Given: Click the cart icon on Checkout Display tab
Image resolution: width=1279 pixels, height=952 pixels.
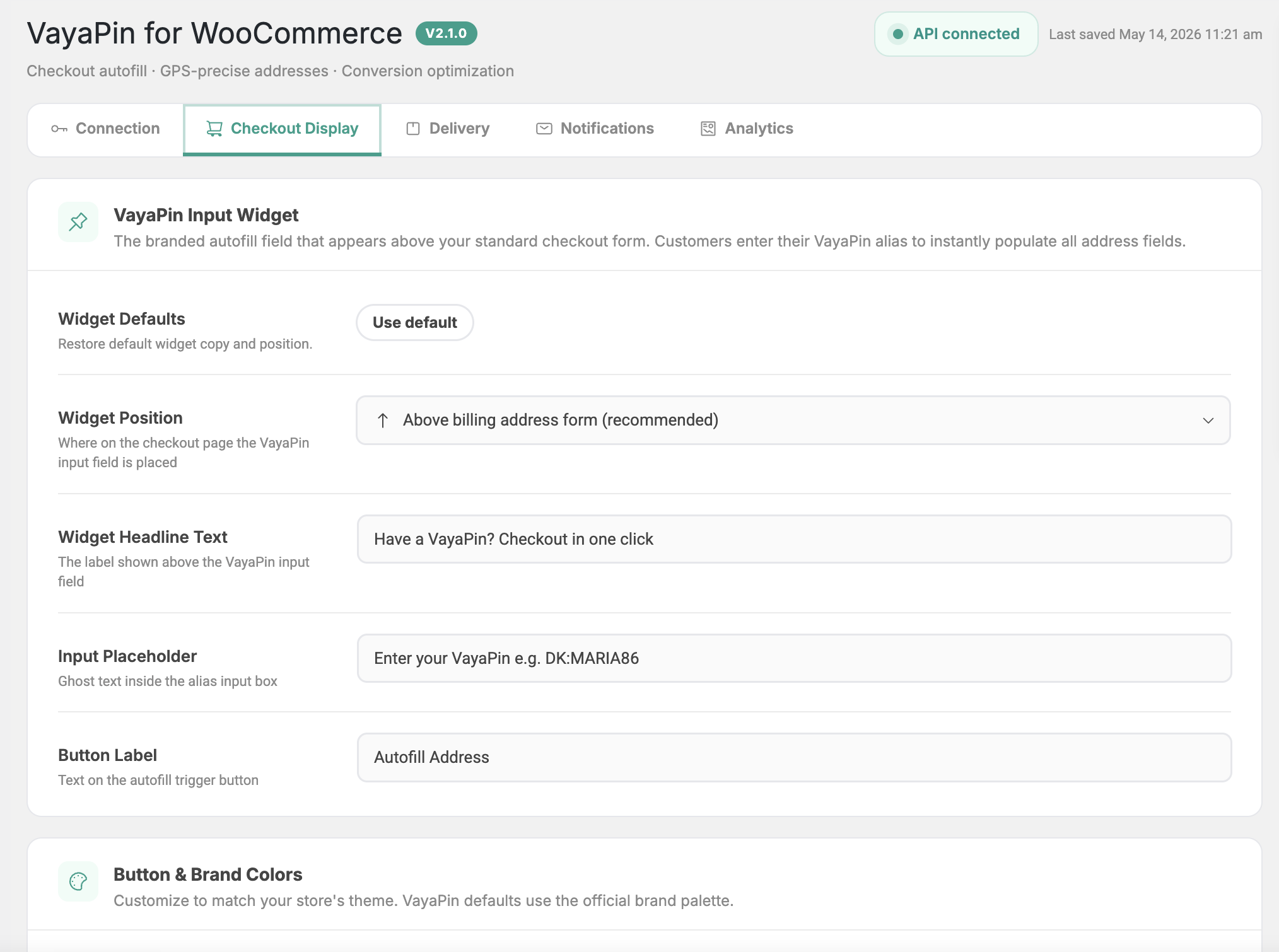Looking at the screenshot, I should [214, 129].
